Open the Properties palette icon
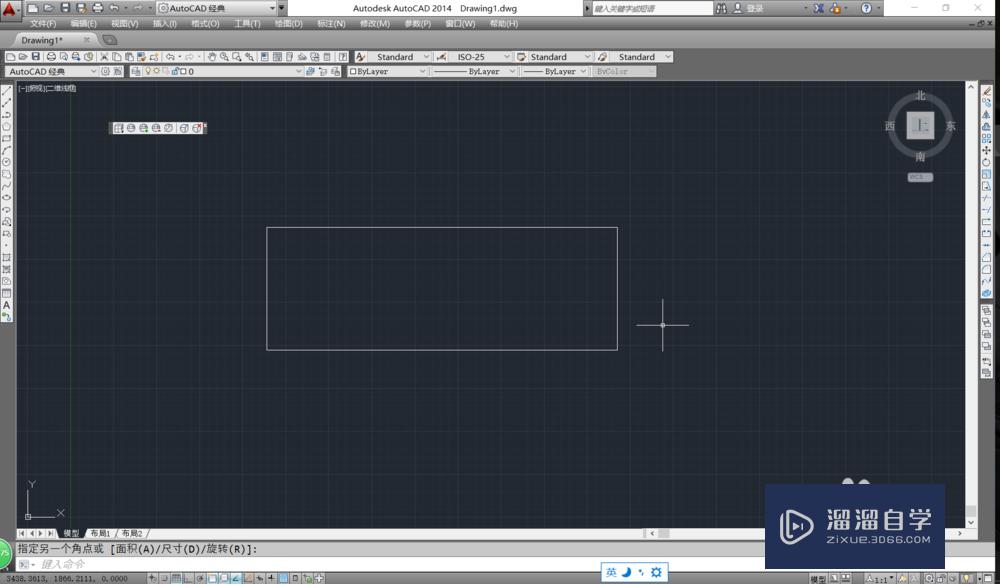Viewport: 1000px width, 584px height. click(x=264, y=57)
